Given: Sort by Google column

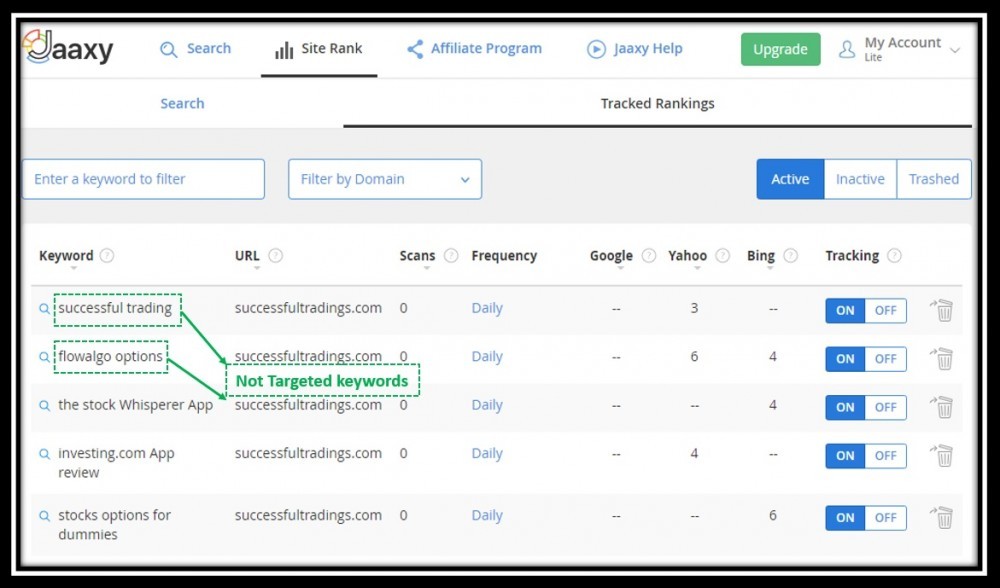Looking at the screenshot, I should point(611,256).
